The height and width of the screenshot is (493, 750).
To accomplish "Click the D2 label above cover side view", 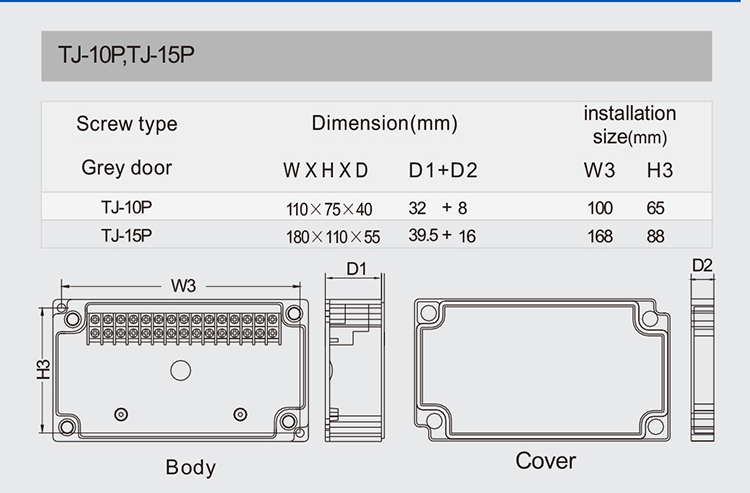I will coord(701,266).
